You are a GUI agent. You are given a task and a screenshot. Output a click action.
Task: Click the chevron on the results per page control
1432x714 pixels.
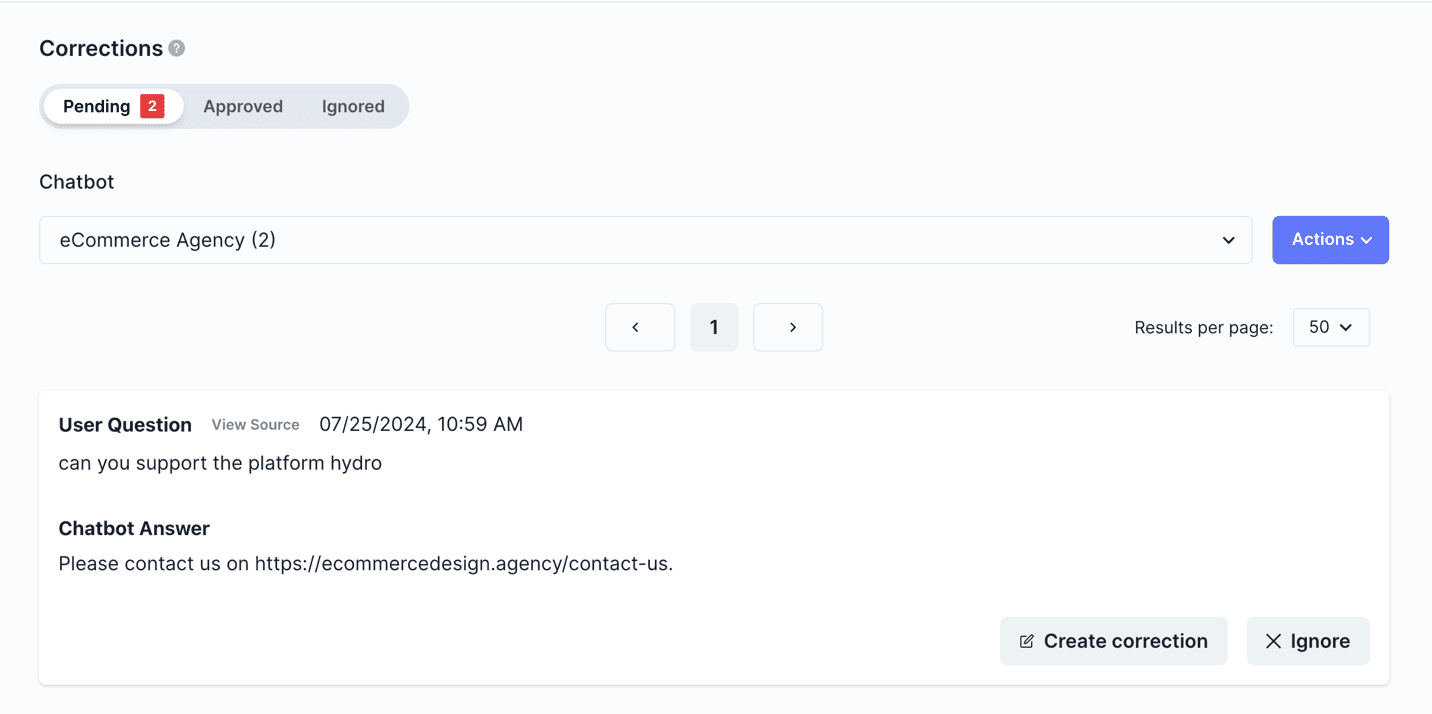pos(1344,327)
